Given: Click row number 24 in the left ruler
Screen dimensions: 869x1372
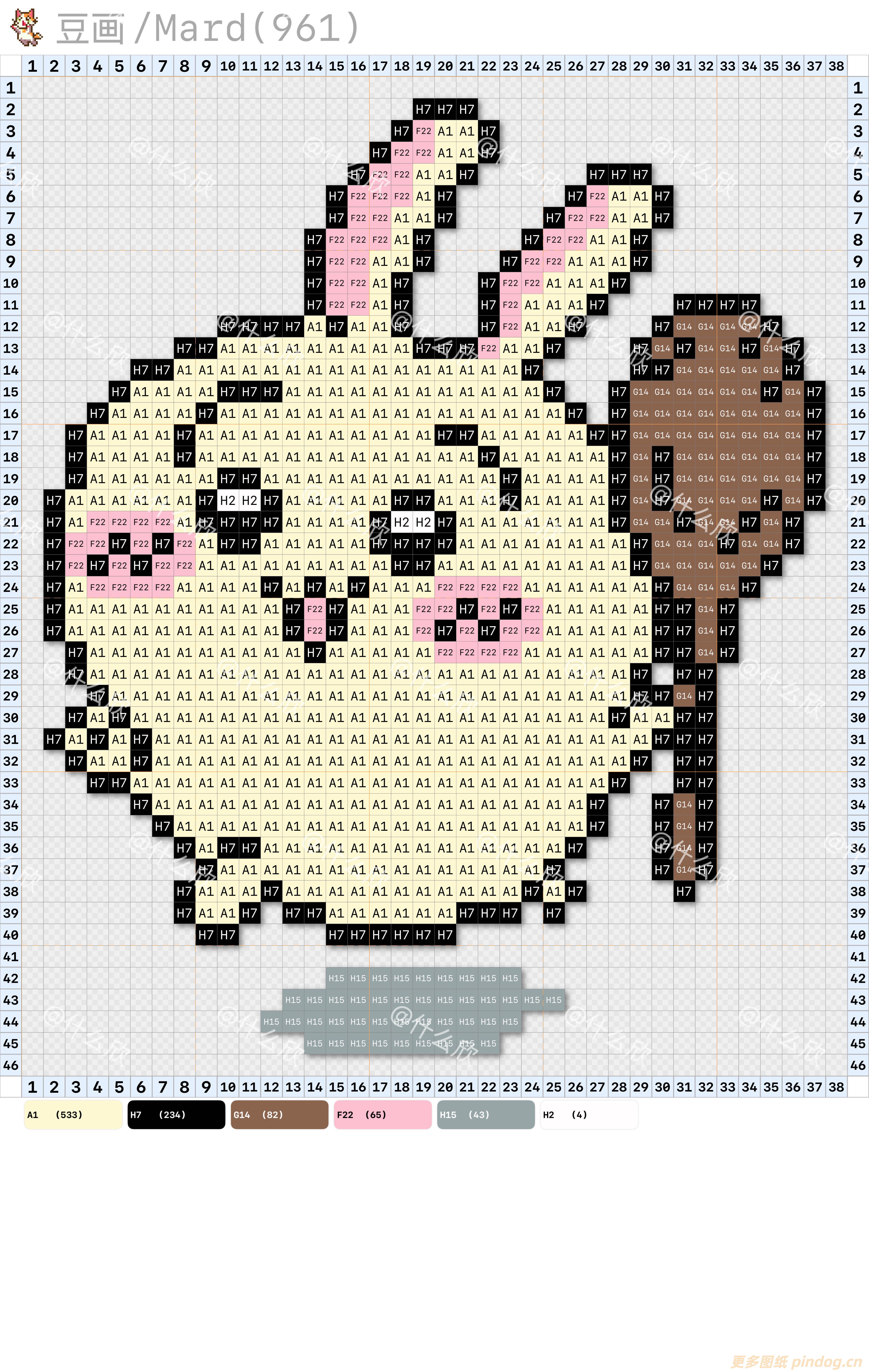Looking at the screenshot, I should pos(11,587).
